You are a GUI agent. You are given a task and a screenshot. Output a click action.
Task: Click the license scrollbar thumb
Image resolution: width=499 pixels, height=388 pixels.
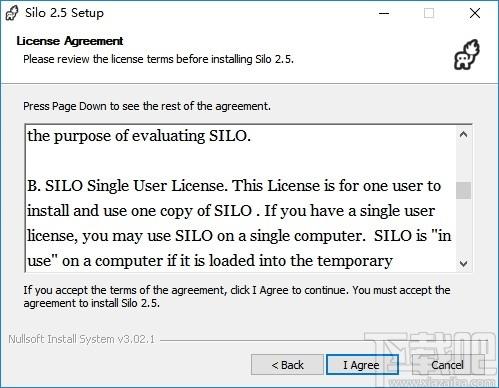[x=463, y=190]
